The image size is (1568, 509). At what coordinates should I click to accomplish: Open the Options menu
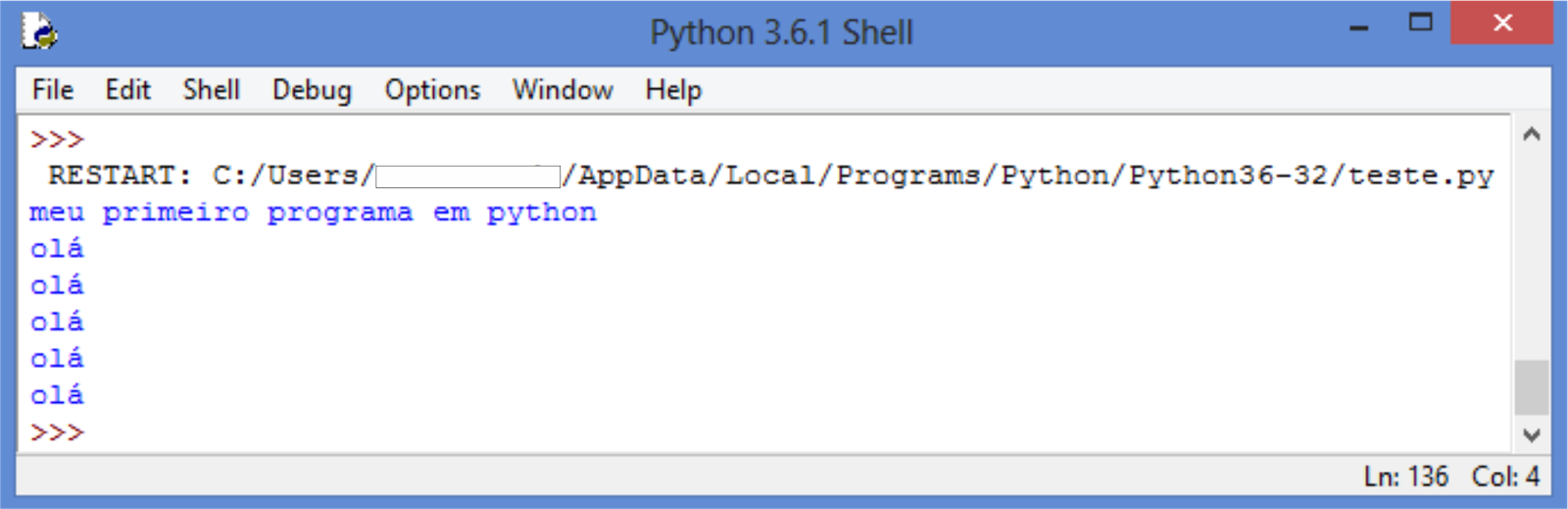click(432, 90)
